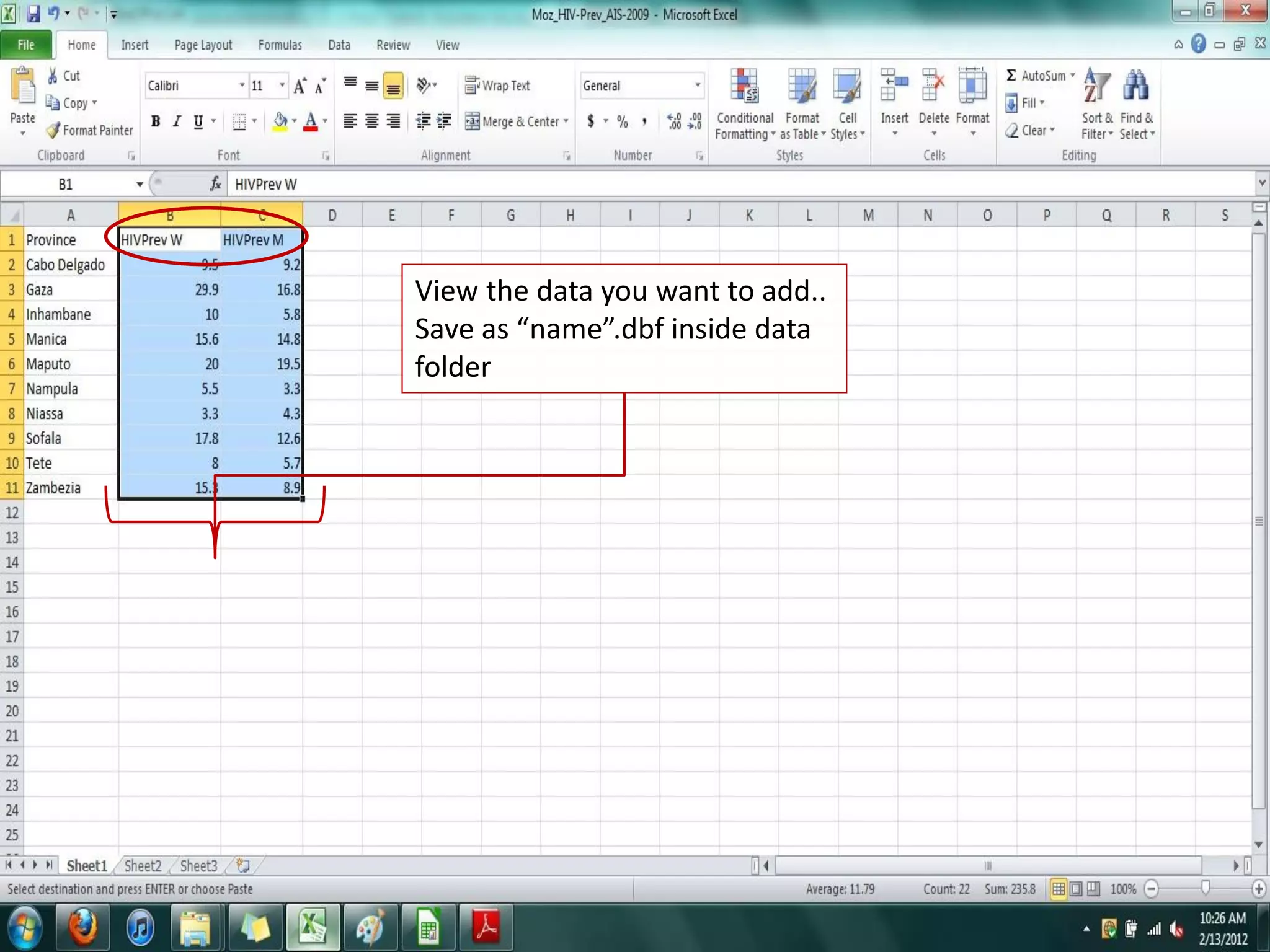Click the Accounting dollar format icon
1270x952 pixels.
pyautogui.click(x=591, y=121)
